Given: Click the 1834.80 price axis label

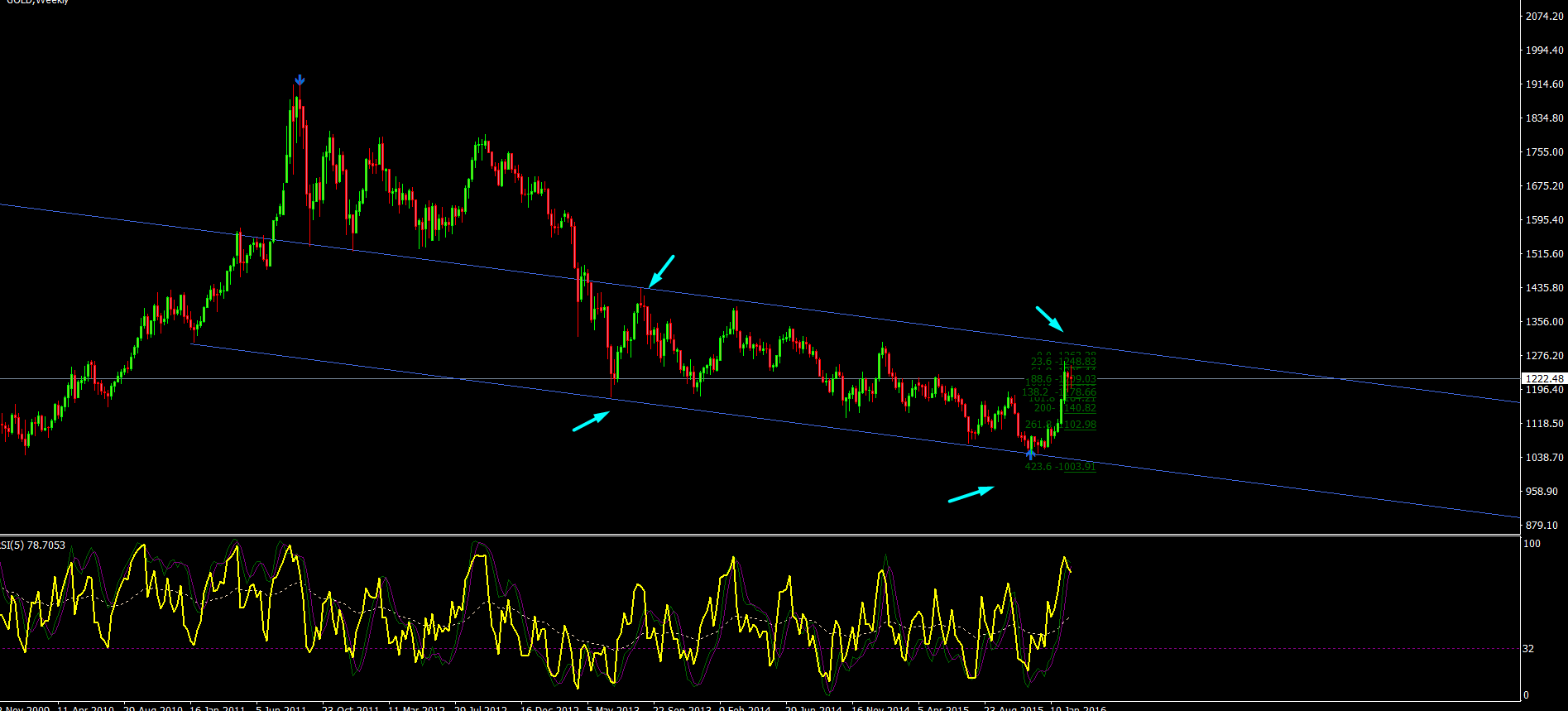Looking at the screenshot, I should tap(1545, 118).
